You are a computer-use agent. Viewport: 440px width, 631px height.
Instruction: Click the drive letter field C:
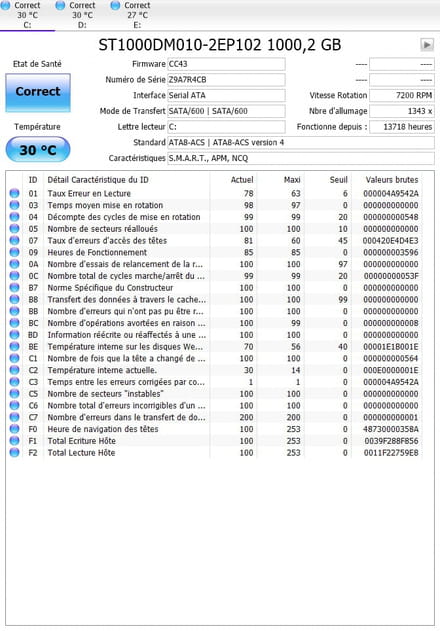[226, 127]
